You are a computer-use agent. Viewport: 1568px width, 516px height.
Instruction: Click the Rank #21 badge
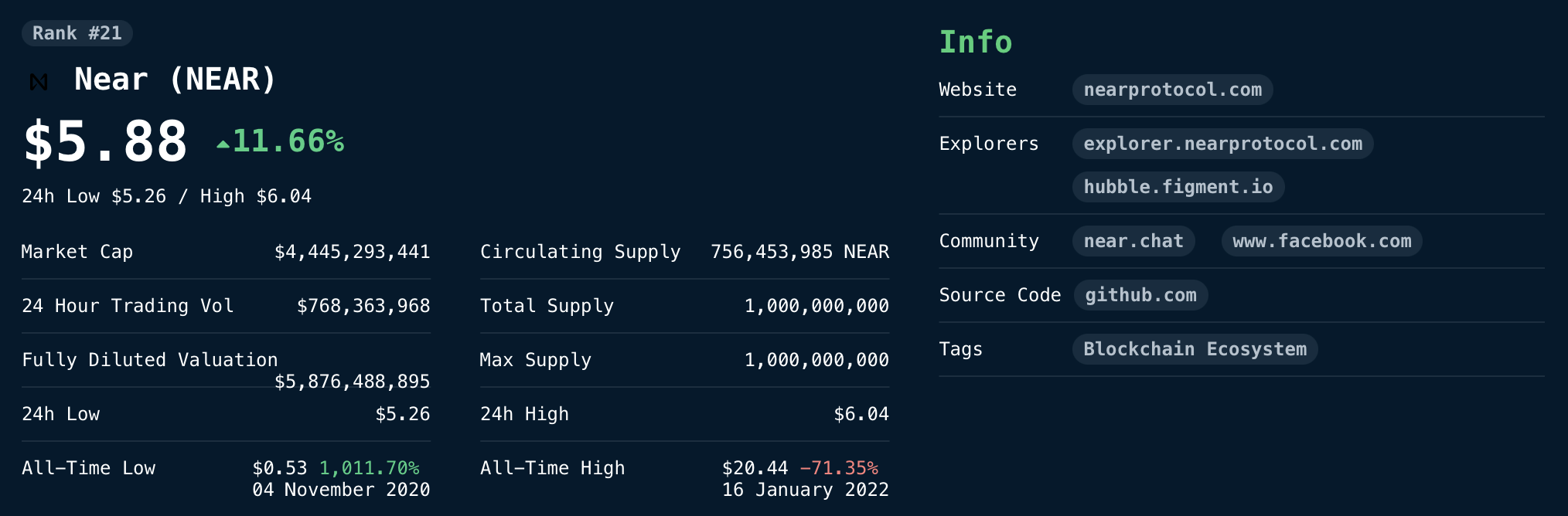click(77, 33)
